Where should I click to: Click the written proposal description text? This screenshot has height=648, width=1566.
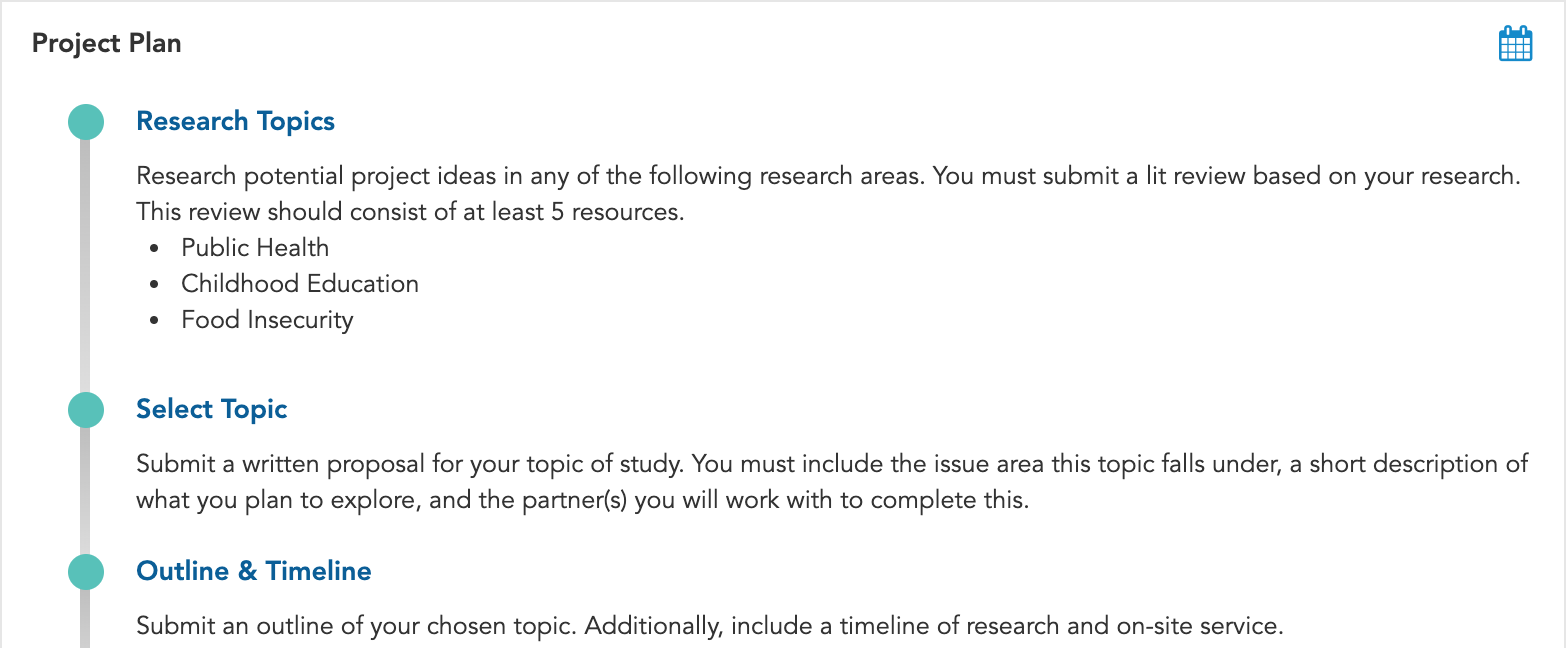pos(832,482)
